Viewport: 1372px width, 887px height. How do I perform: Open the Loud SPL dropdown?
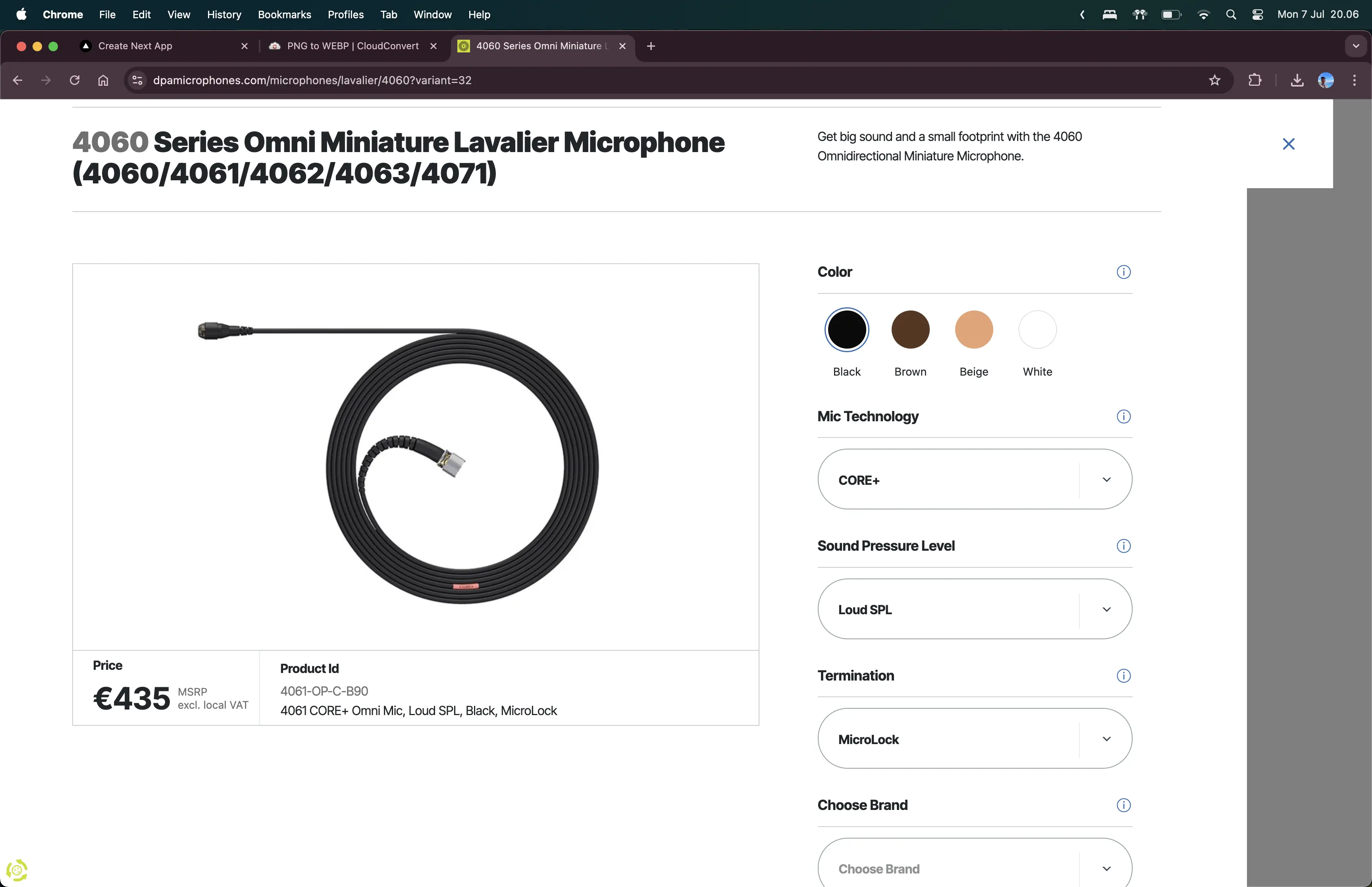(974, 609)
